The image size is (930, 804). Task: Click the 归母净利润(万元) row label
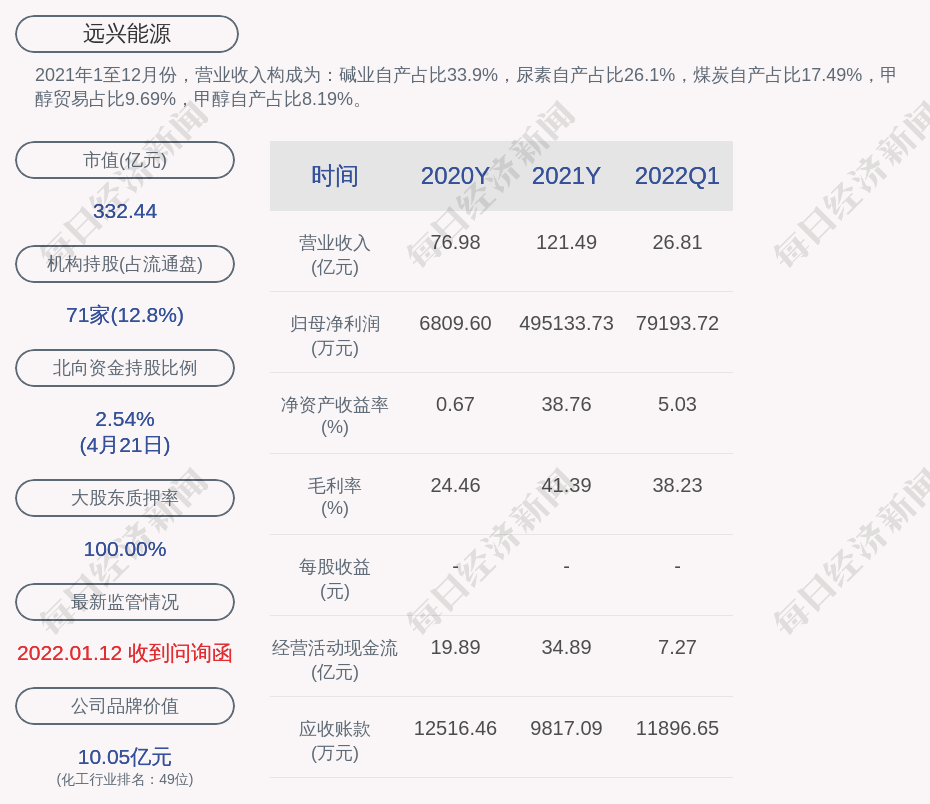click(335, 336)
